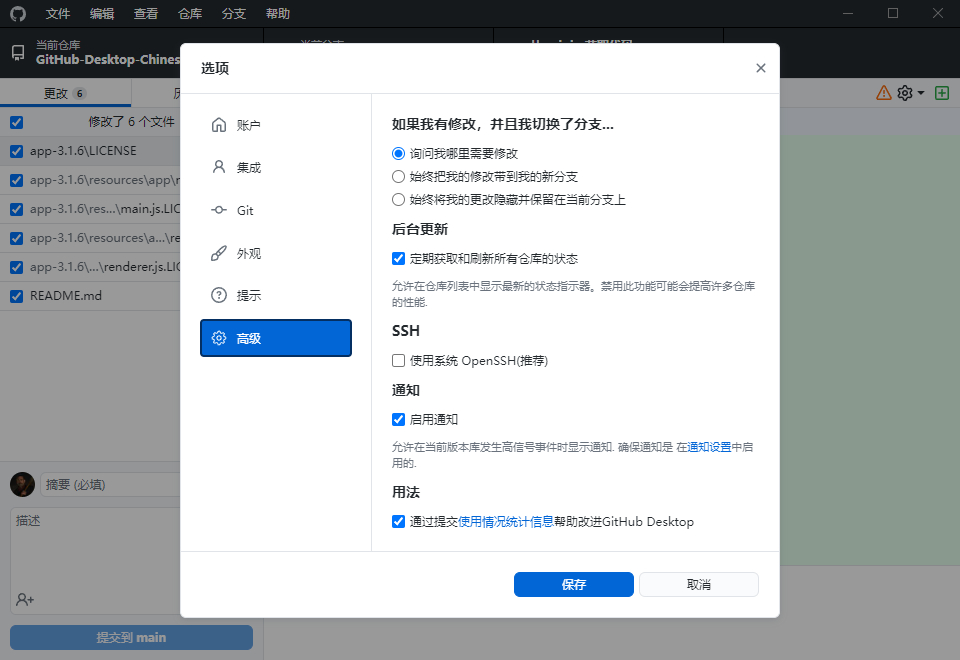Toggle the usage statistics checkbox under 用法
Viewport: 960px width, 660px height.
(x=399, y=522)
